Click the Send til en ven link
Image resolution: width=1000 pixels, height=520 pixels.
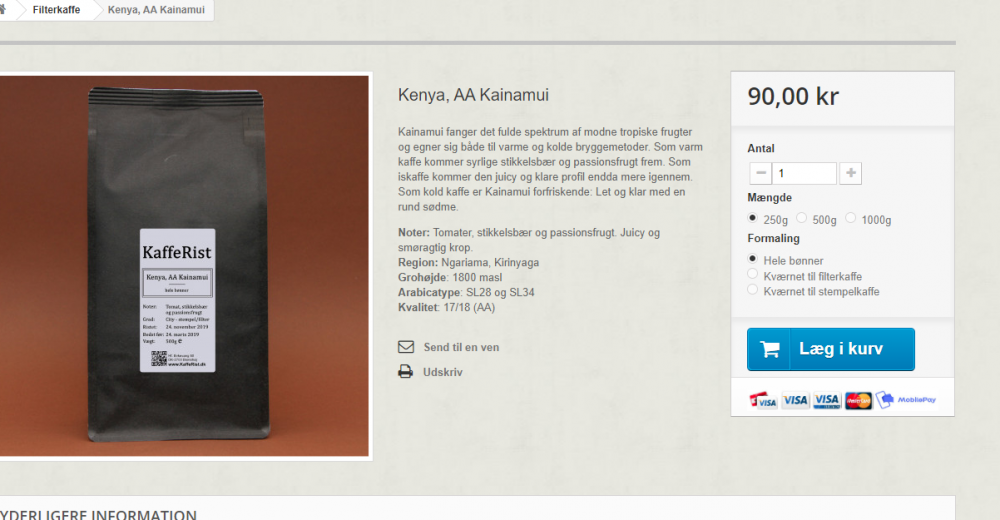(x=461, y=347)
